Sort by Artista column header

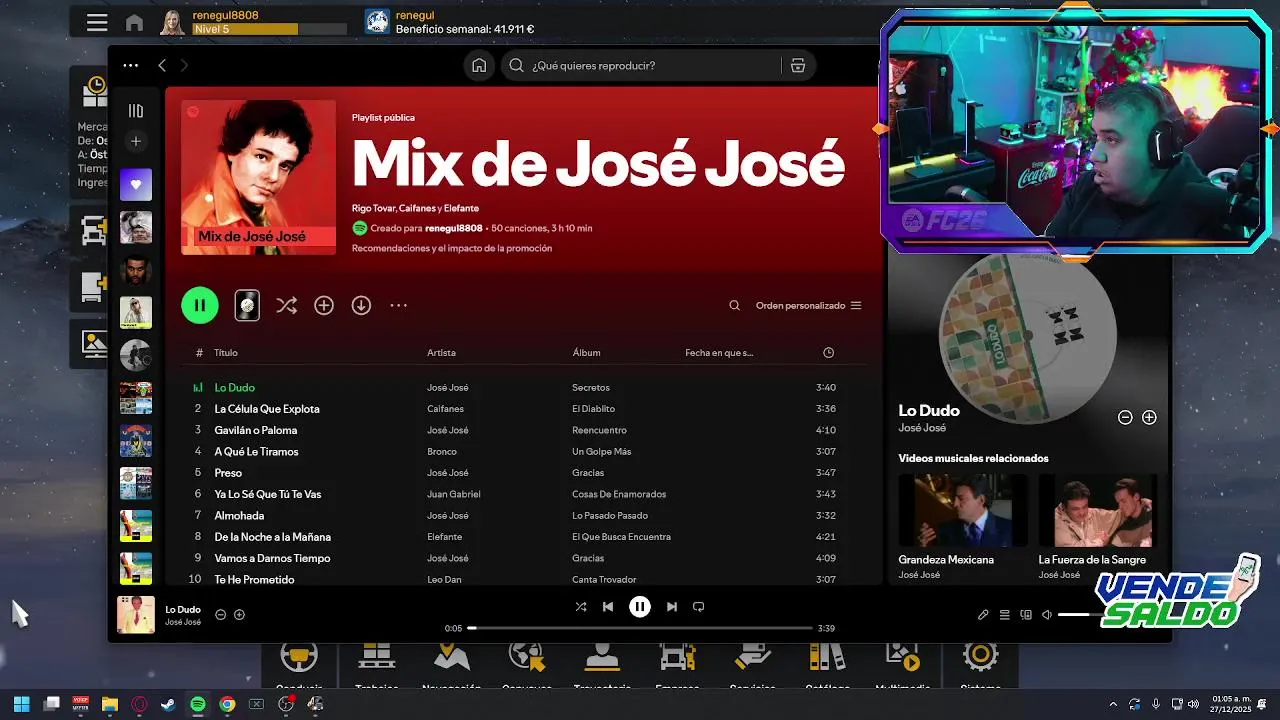click(441, 353)
